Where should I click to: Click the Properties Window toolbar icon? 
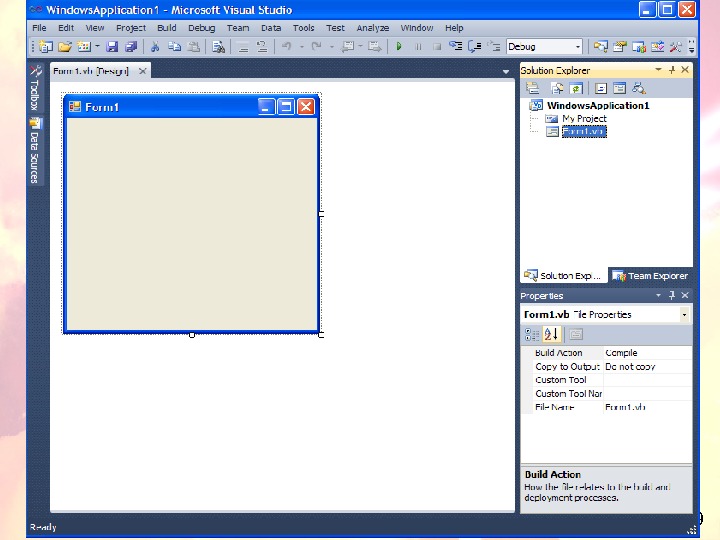click(x=619, y=46)
